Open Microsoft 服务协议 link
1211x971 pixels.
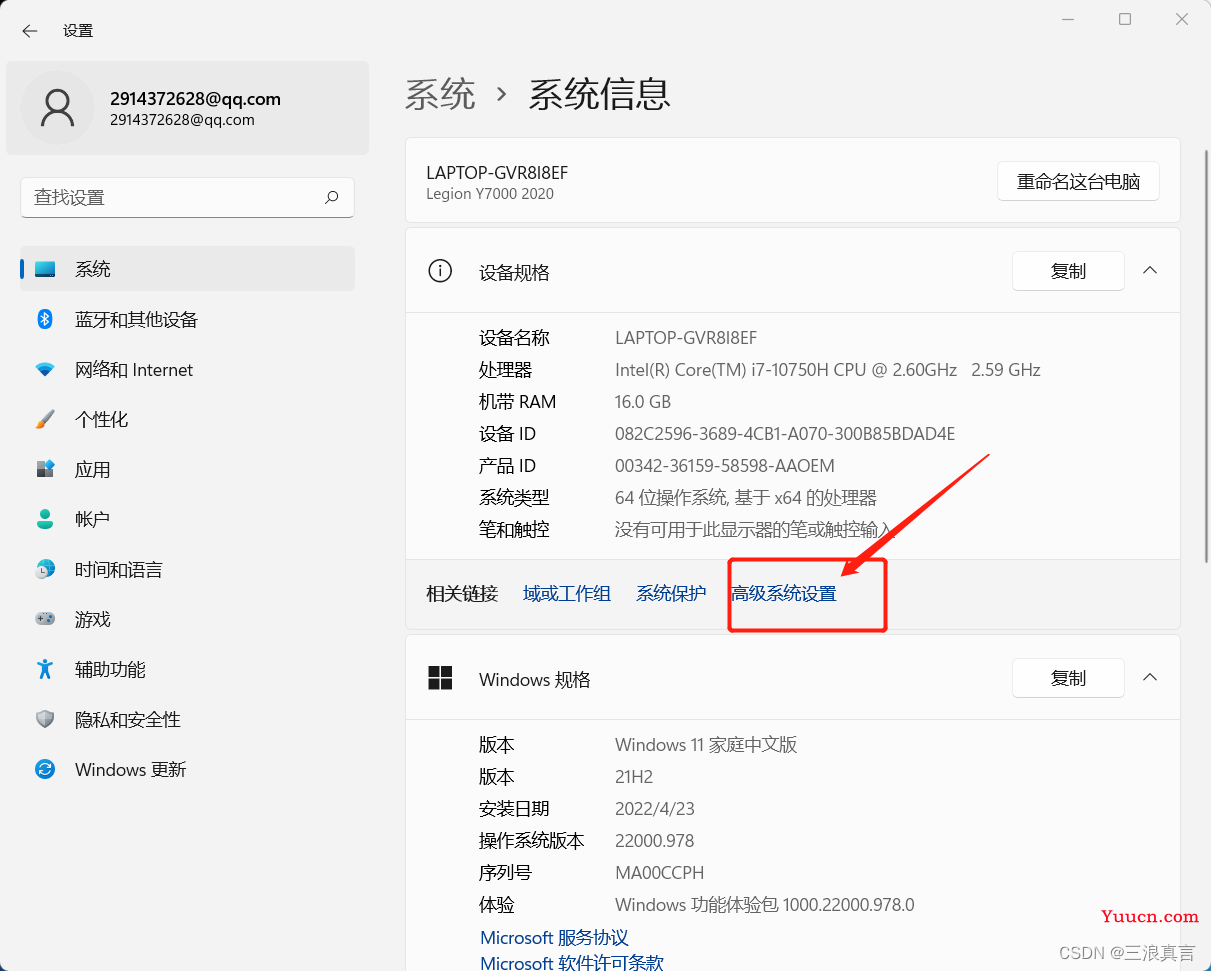(554, 937)
